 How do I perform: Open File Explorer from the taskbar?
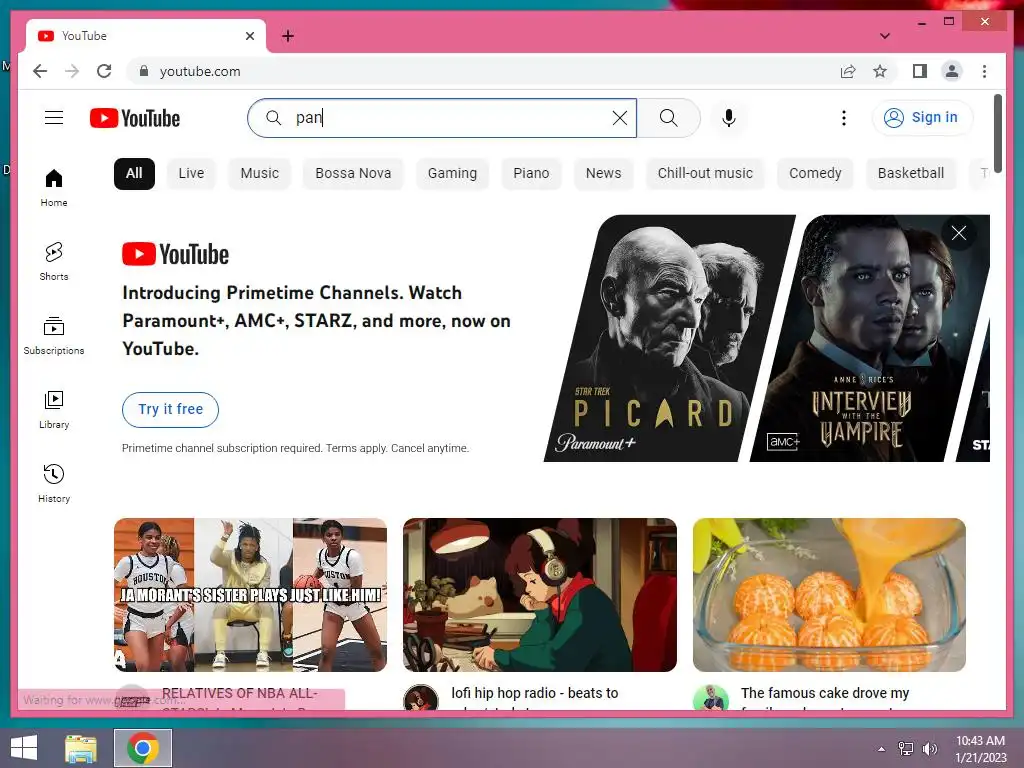[x=81, y=748]
